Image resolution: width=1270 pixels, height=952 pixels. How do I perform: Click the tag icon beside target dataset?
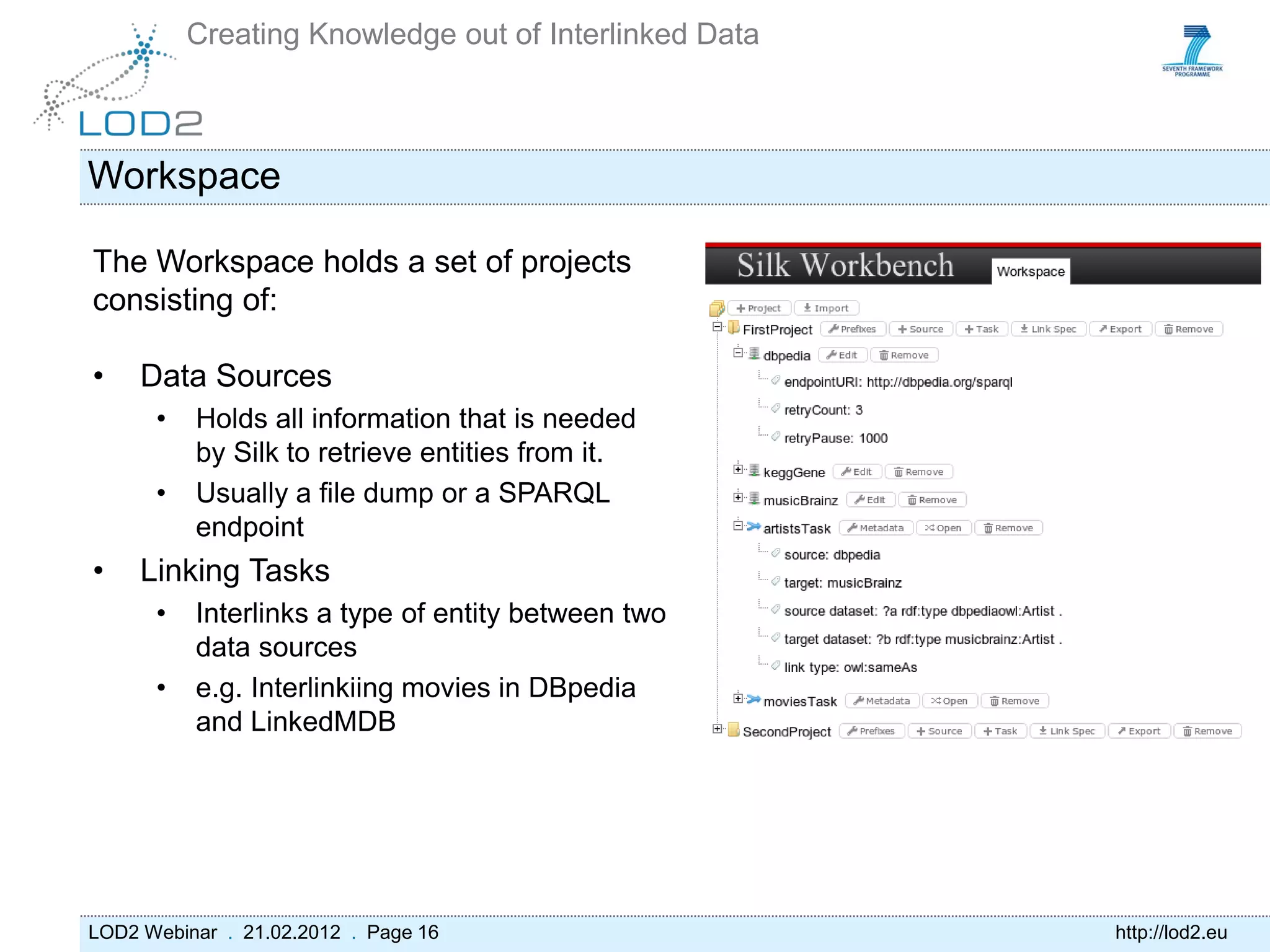tap(775, 638)
